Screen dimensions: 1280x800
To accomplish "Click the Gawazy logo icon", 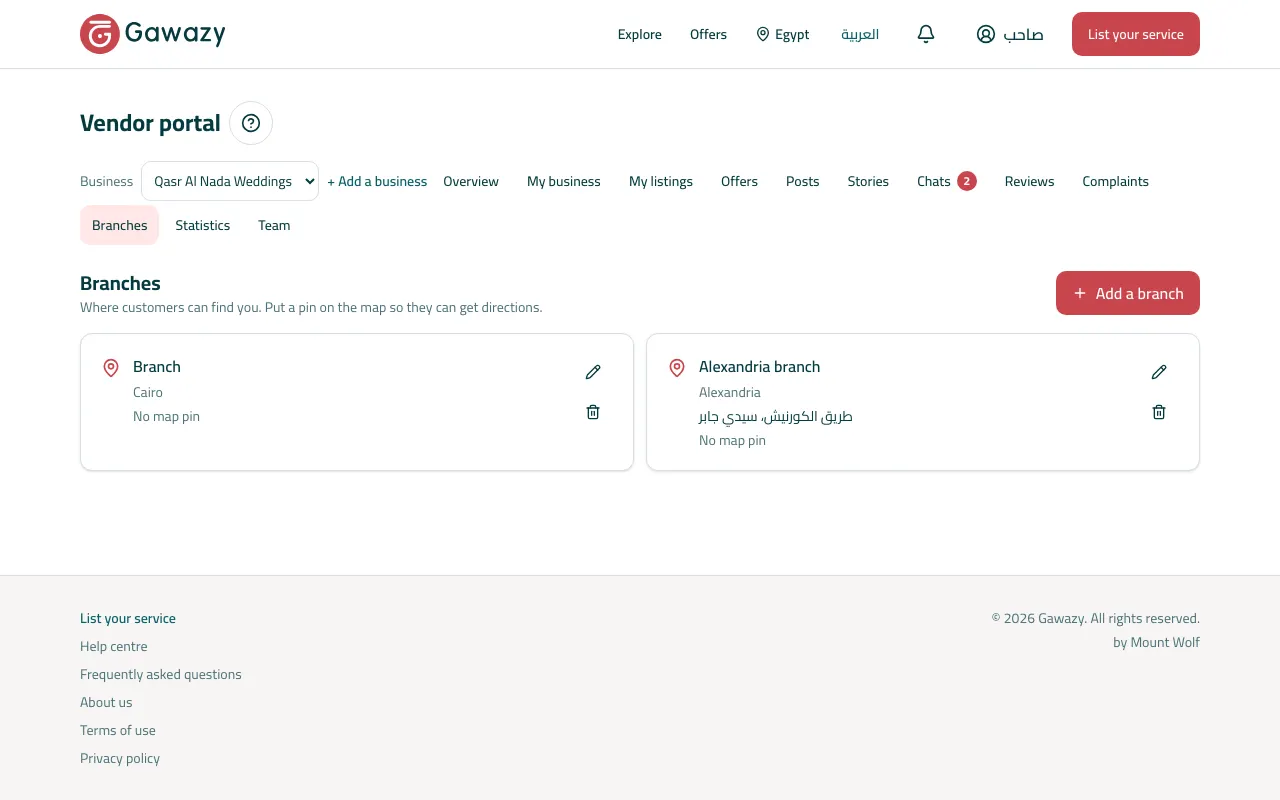I will [100, 34].
